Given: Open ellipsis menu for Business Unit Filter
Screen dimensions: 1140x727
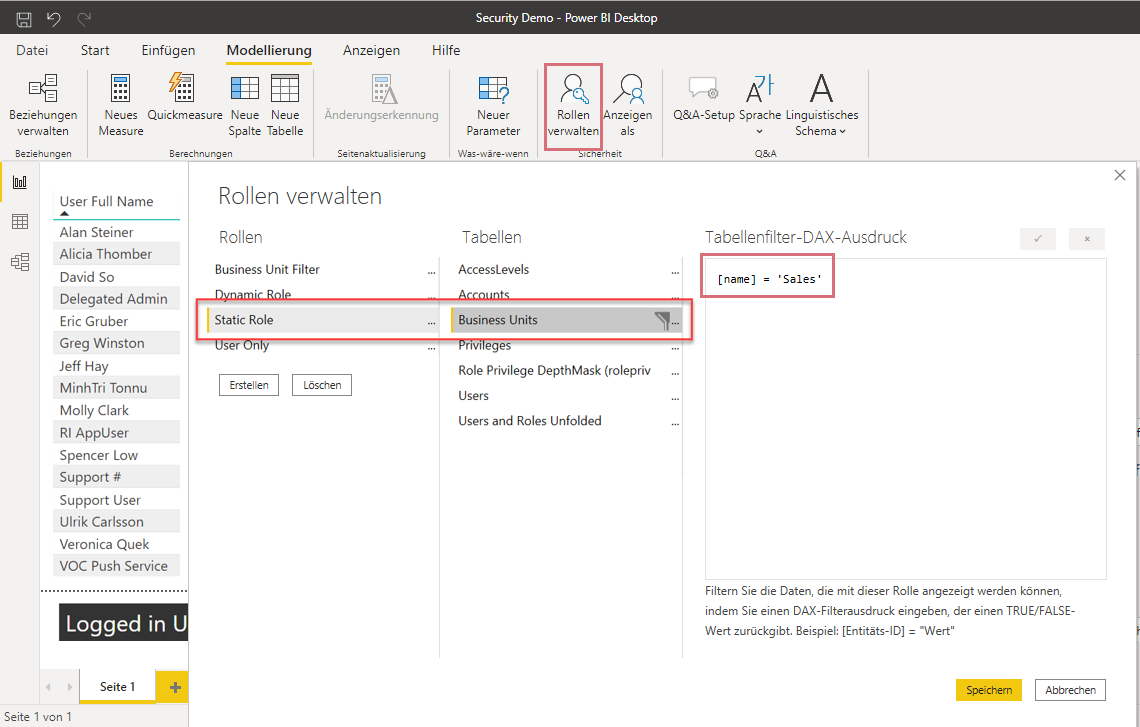Looking at the screenshot, I should [431, 270].
